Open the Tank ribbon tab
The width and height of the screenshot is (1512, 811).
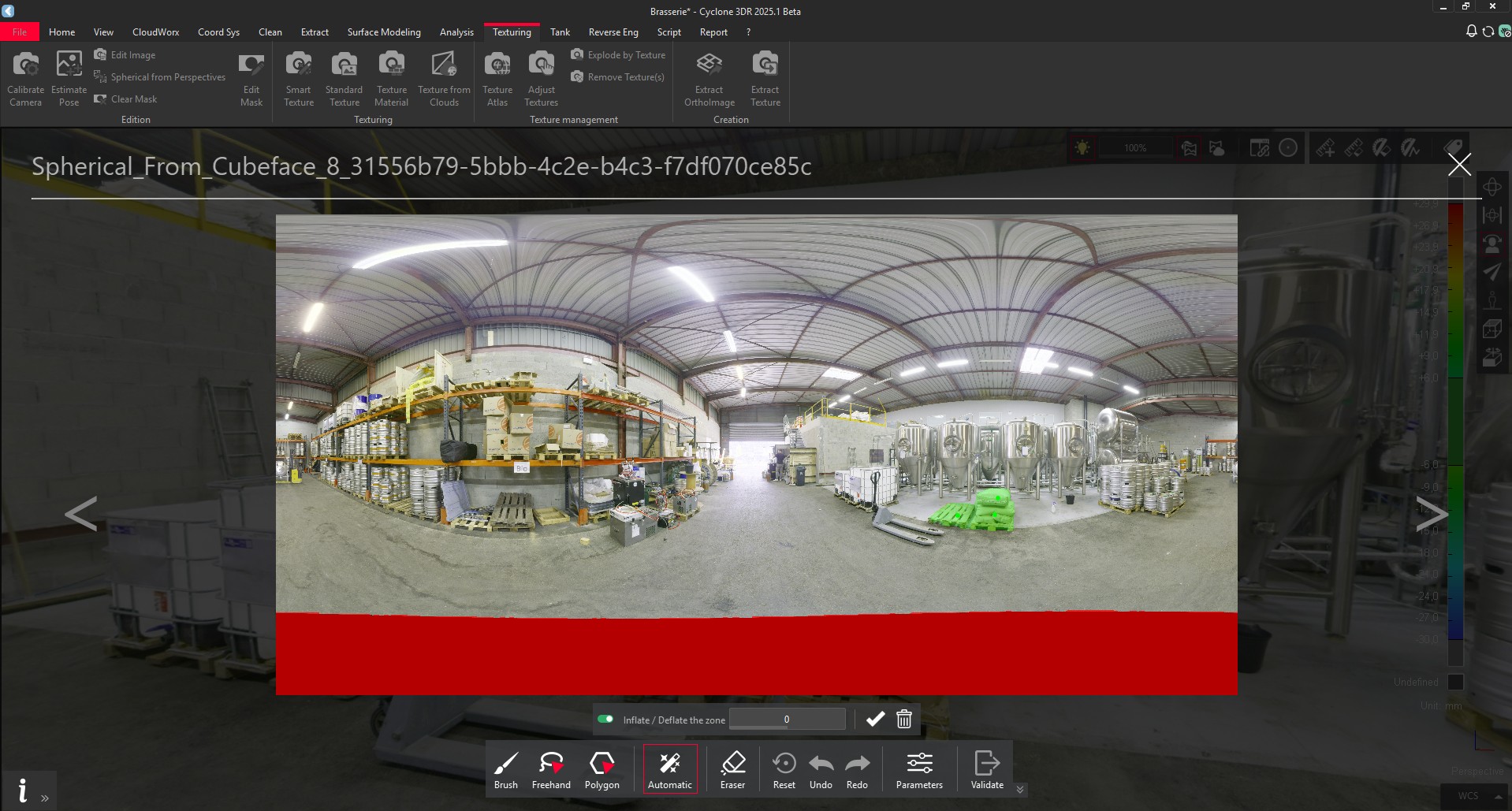[x=560, y=32]
